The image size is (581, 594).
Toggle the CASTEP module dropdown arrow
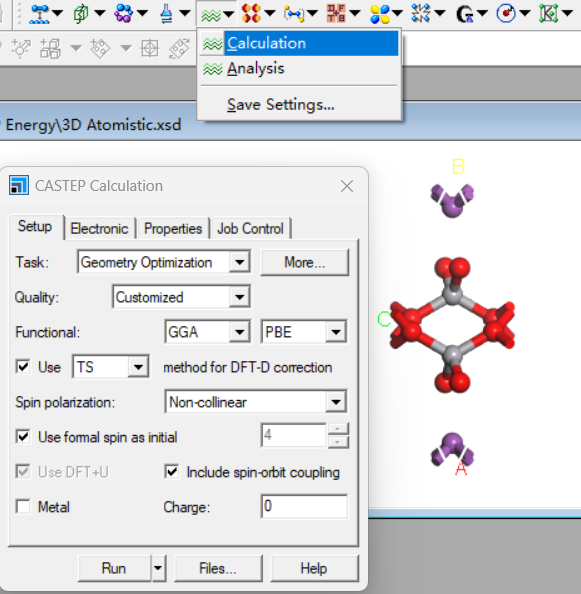(x=229, y=14)
